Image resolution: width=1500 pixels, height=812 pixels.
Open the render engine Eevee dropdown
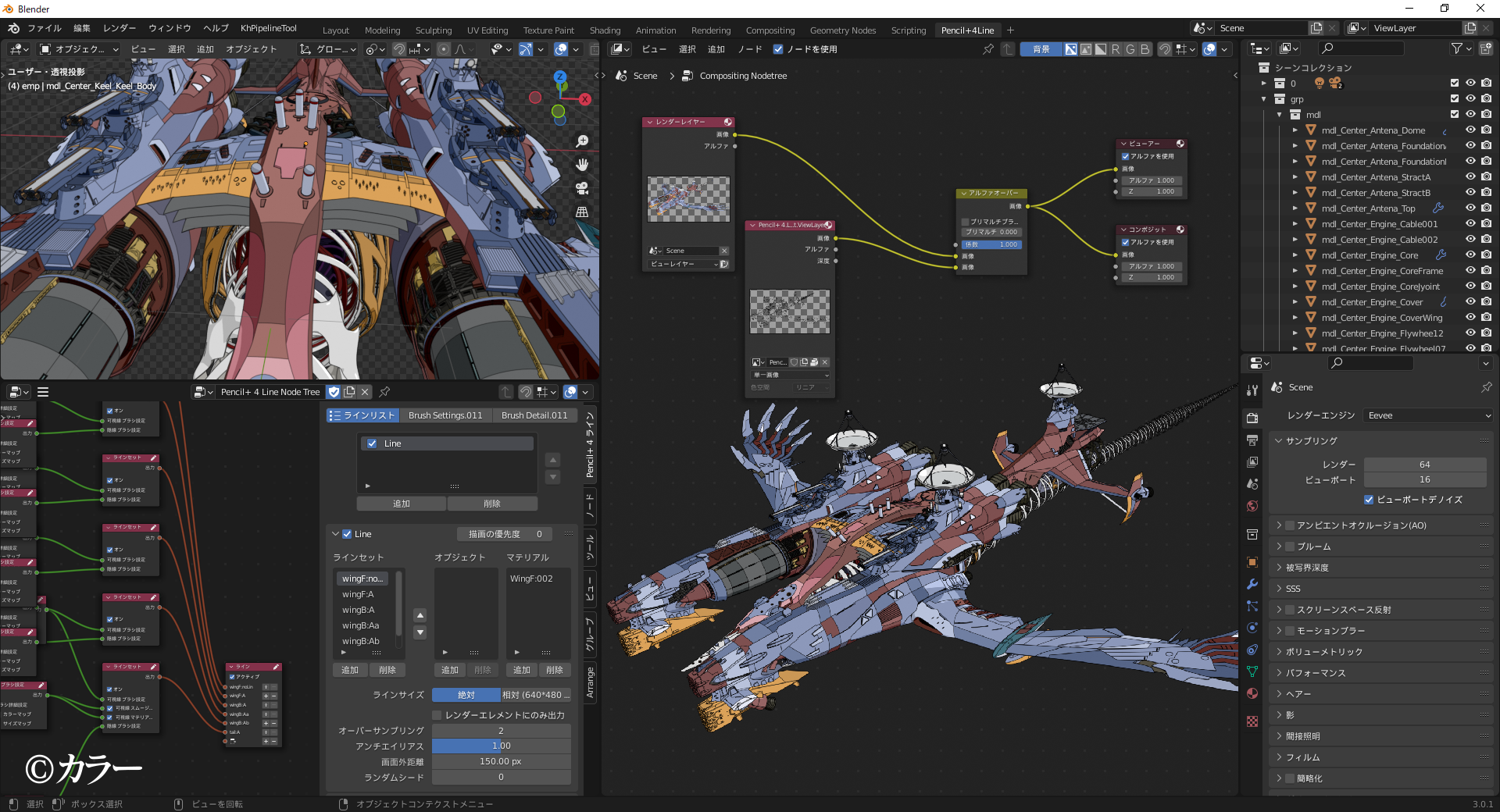point(1428,415)
